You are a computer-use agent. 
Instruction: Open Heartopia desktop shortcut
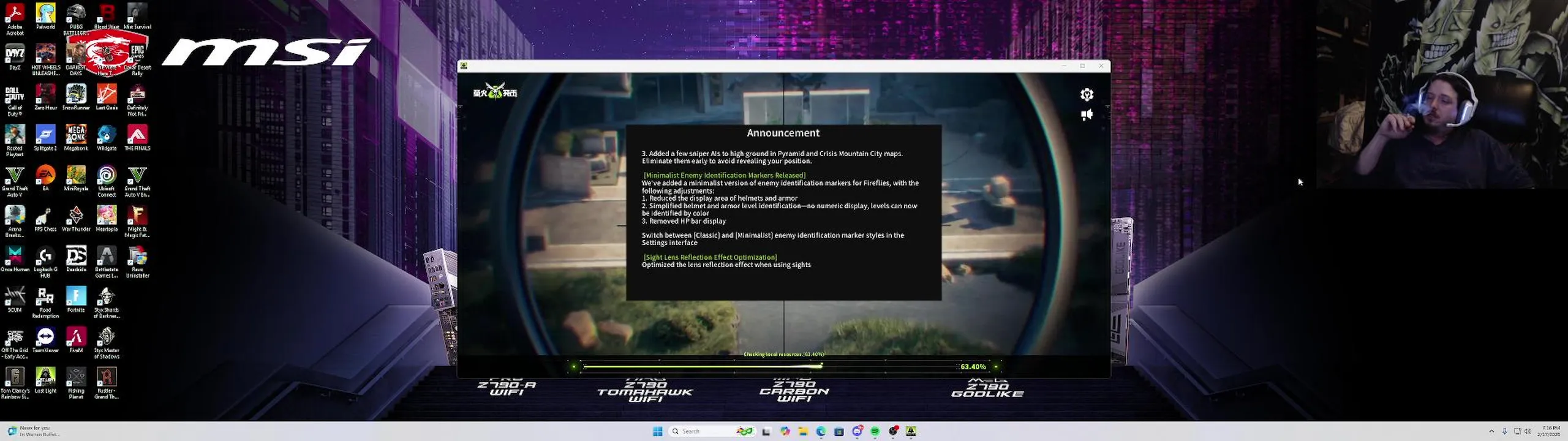[107, 218]
